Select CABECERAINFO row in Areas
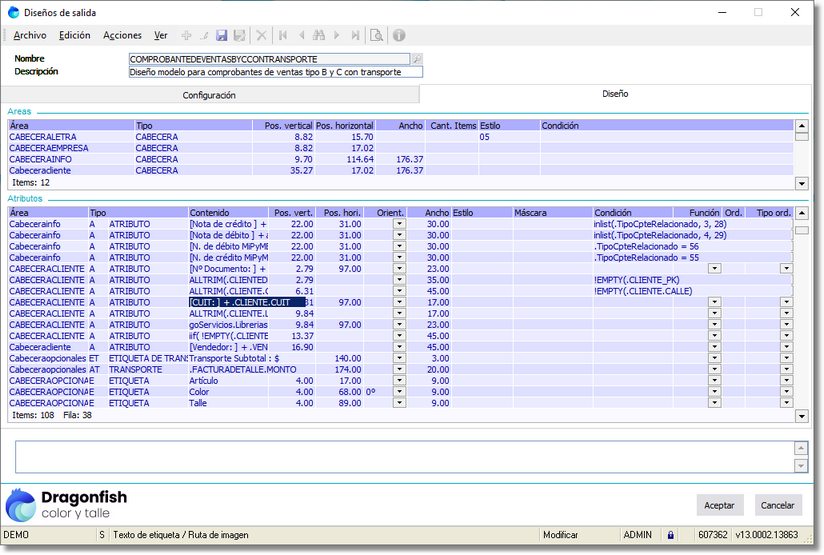Image resolution: width=824 pixels, height=555 pixels. click(400, 159)
